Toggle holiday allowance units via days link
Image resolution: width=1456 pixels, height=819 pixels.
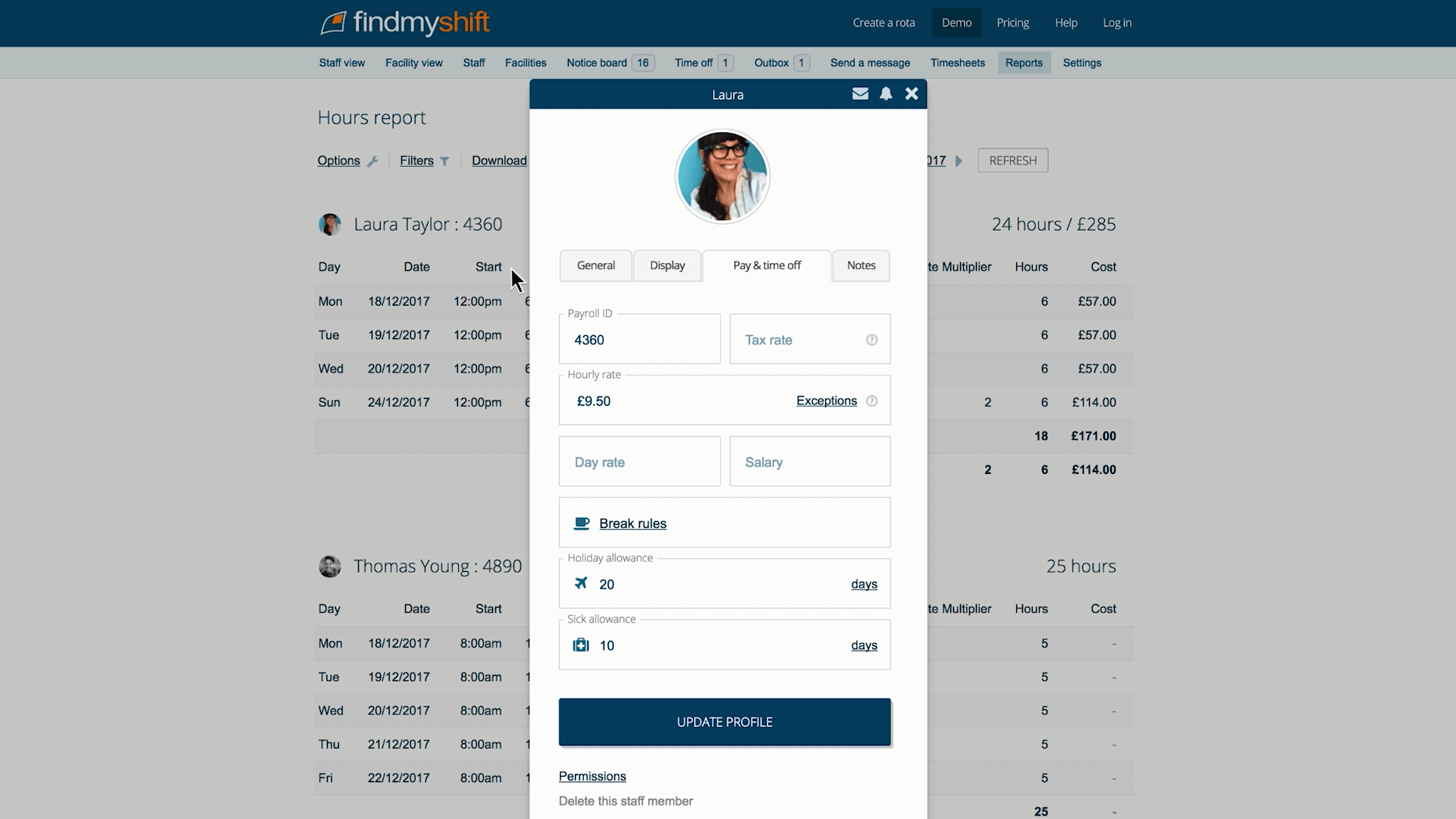864,584
